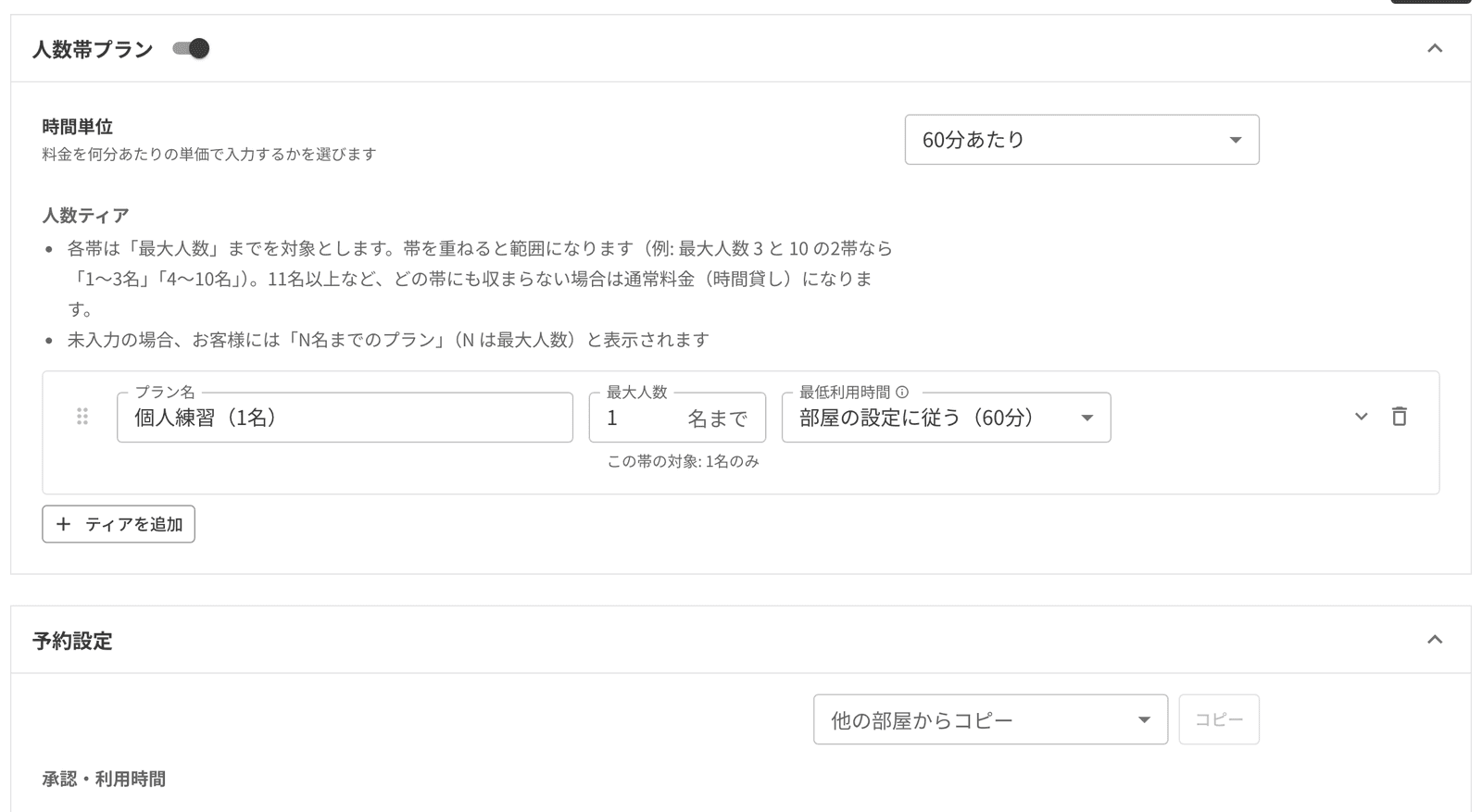Select the 予約設定 section title
The image size is (1482, 812).
pyautogui.click(x=72, y=641)
